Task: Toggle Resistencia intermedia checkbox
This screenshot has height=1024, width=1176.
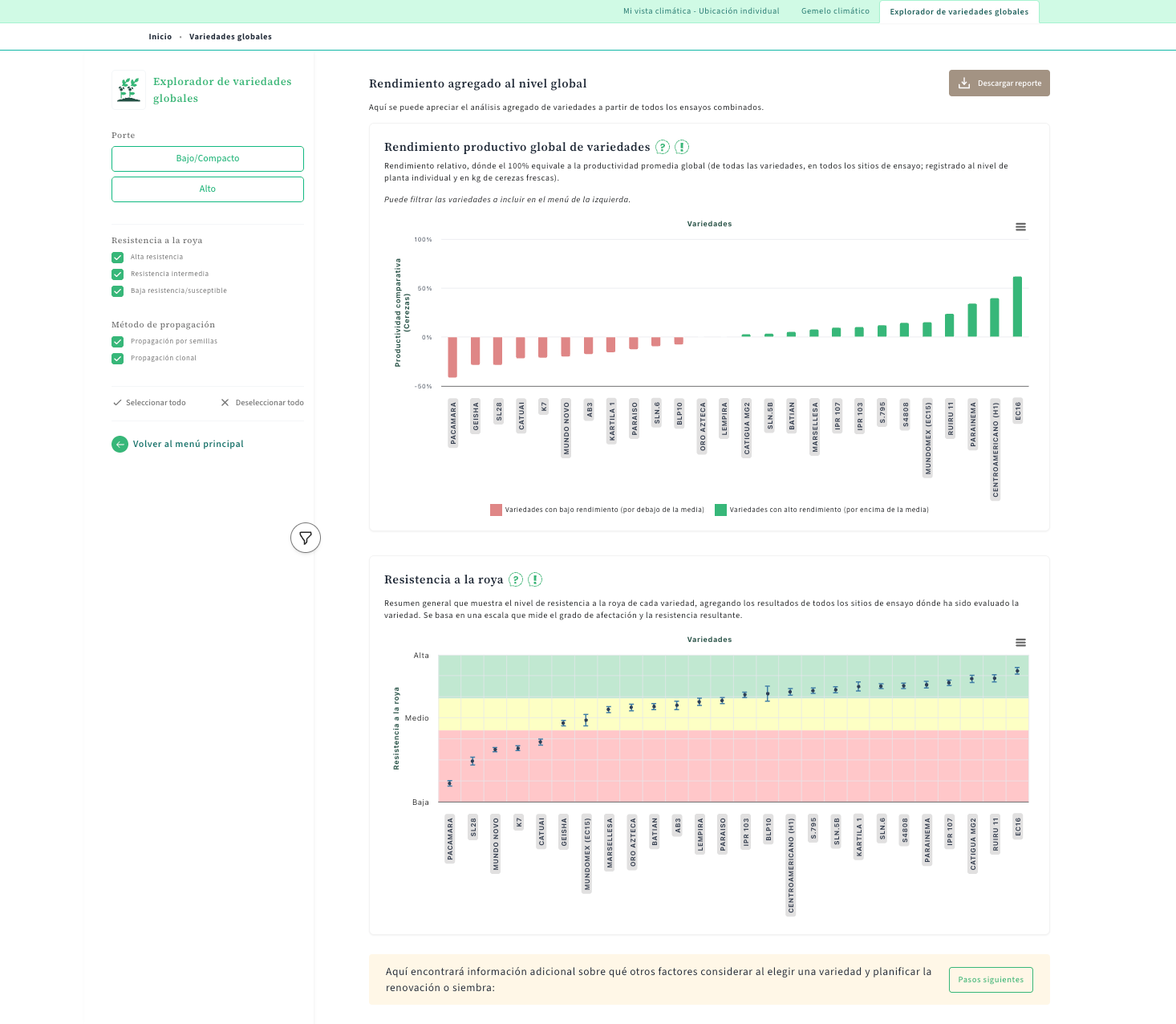Action: 118,274
